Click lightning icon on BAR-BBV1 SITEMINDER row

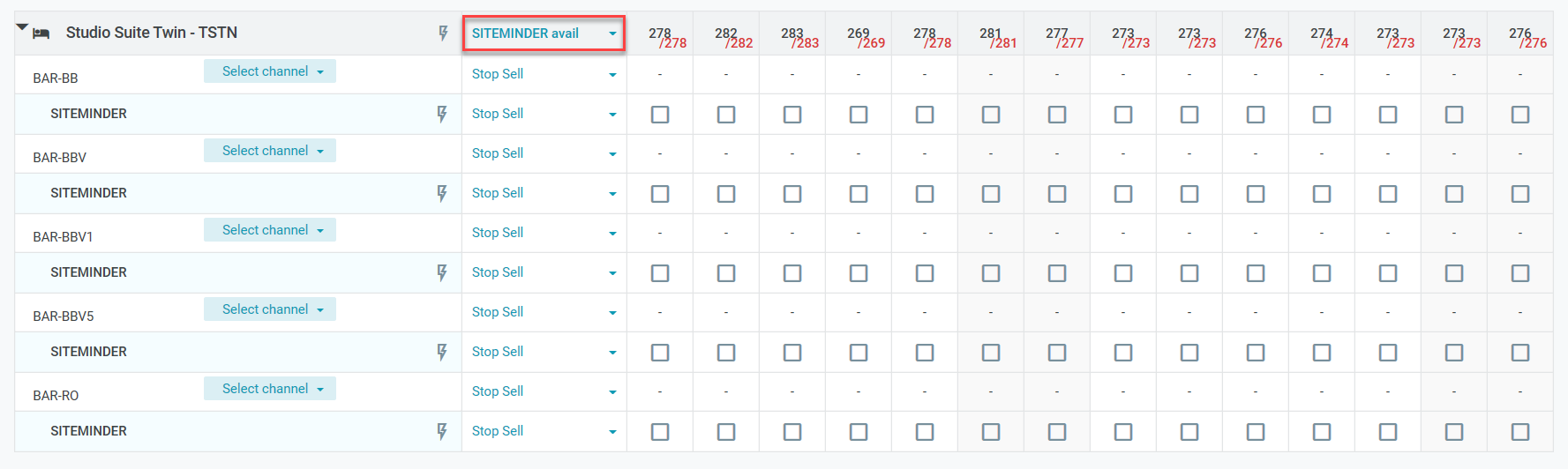coord(442,272)
